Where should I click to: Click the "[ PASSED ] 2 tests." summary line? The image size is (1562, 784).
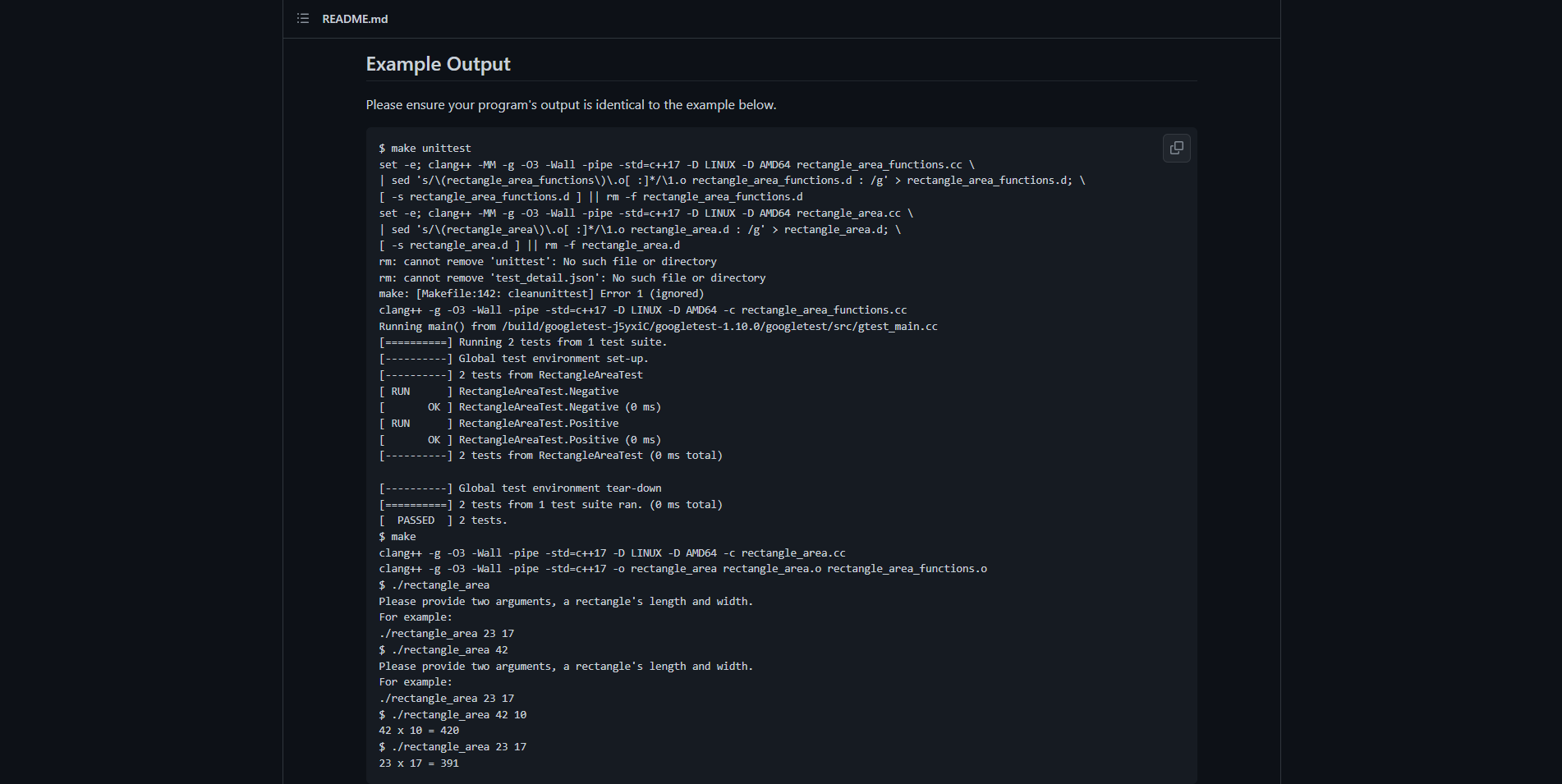tap(443, 520)
